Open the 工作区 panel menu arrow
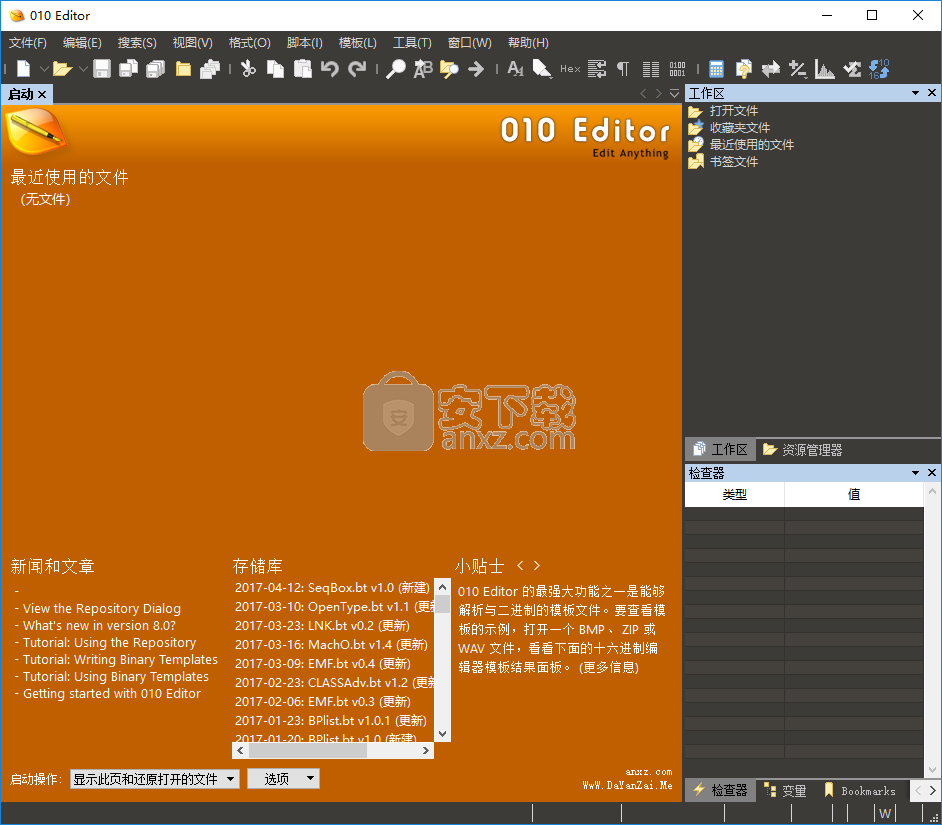Screen dimensions: 942x825 pos(915,93)
